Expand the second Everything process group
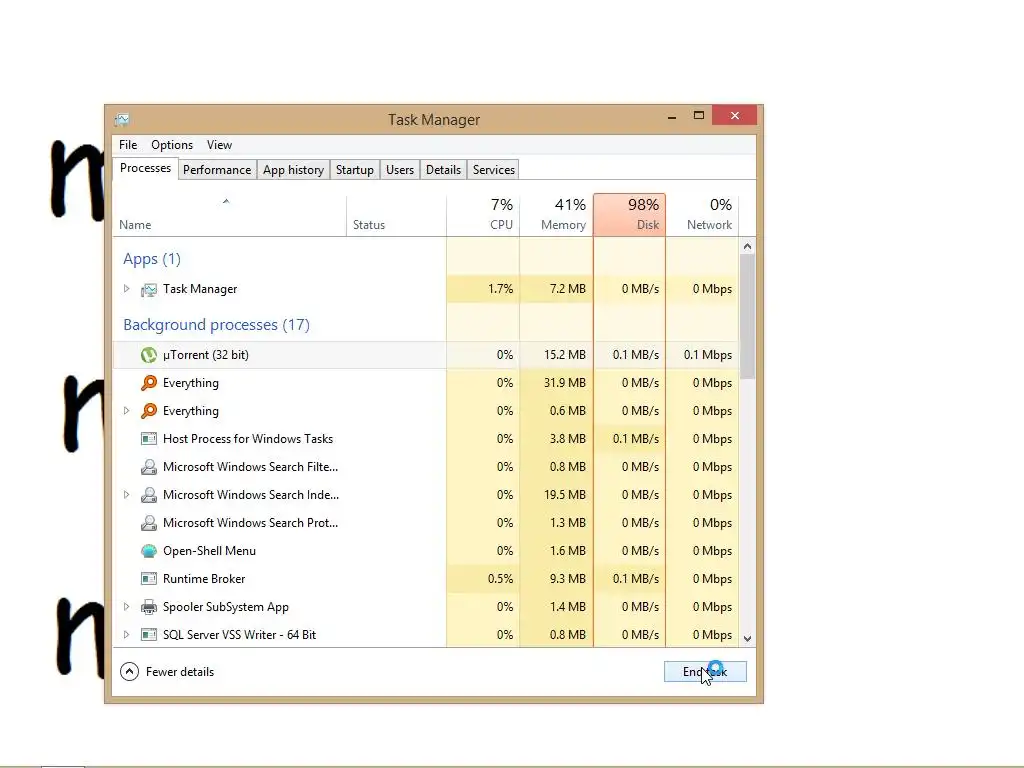Image resolution: width=1024 pixels, height=768 pixels. point(126,411)
